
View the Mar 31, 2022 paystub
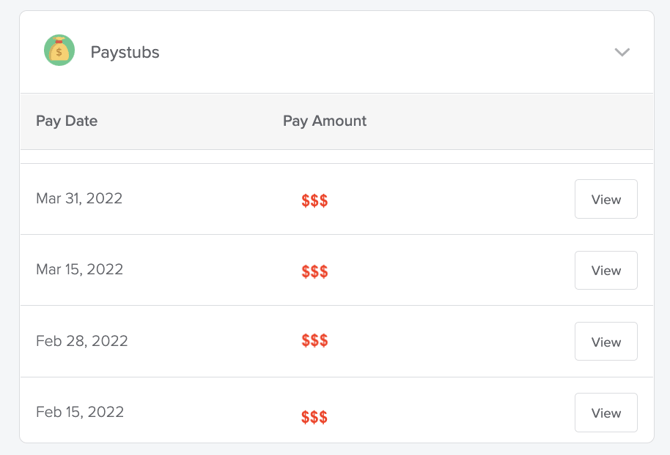click(x=605, y=199)
